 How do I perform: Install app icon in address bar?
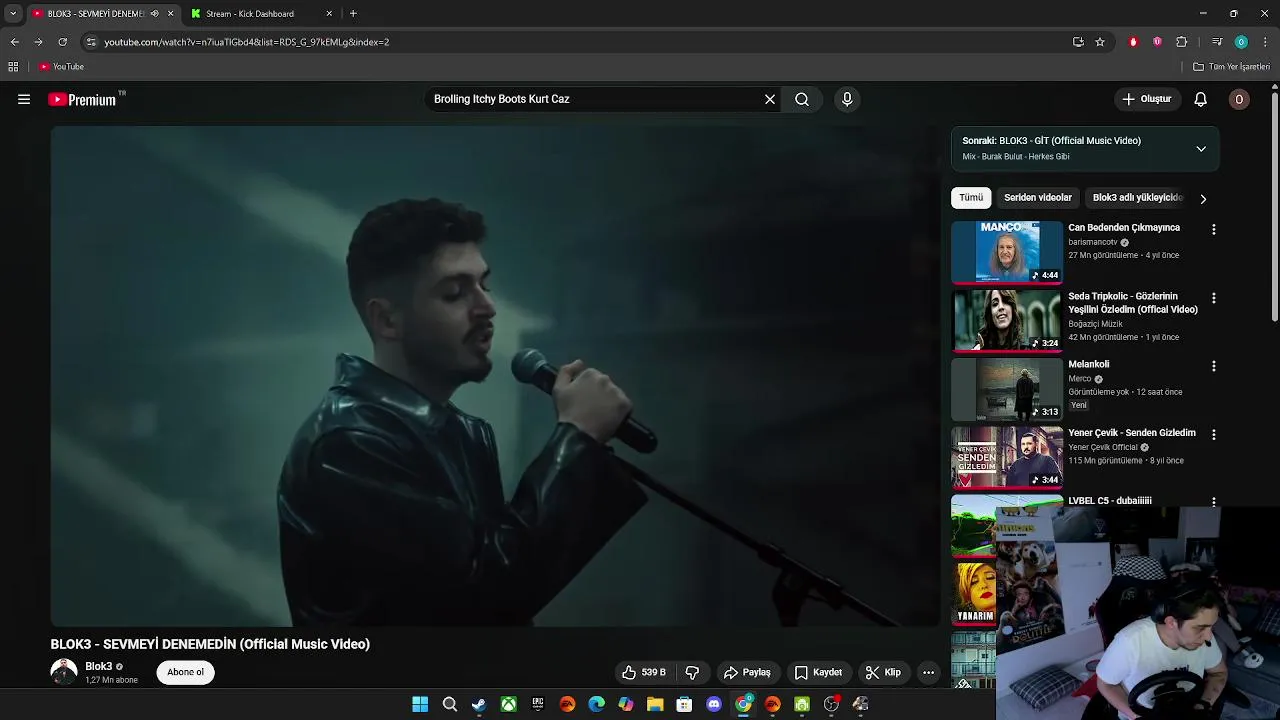click(x=1078, y=42)
